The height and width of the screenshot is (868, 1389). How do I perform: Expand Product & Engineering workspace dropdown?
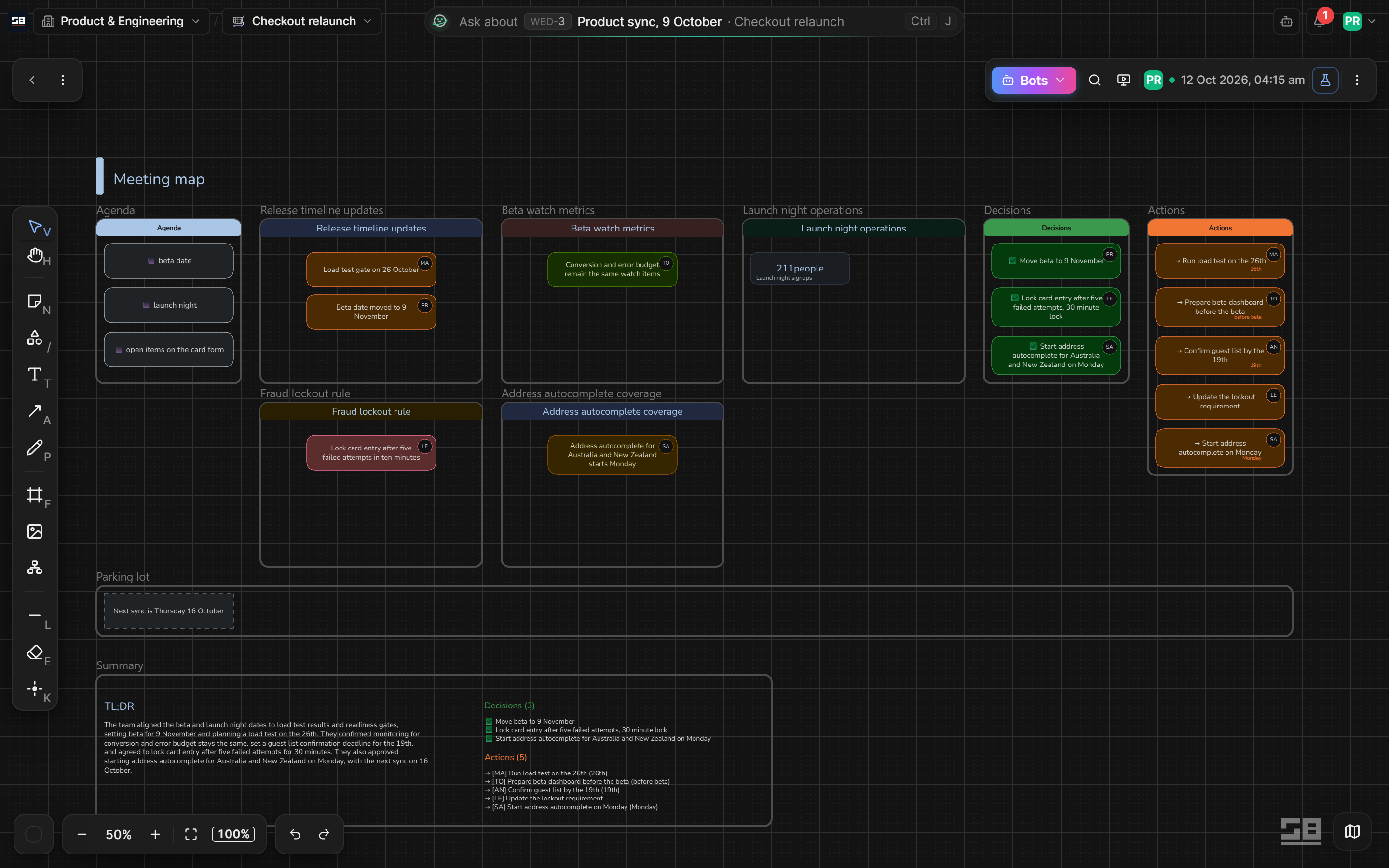[x=121, y=21]
